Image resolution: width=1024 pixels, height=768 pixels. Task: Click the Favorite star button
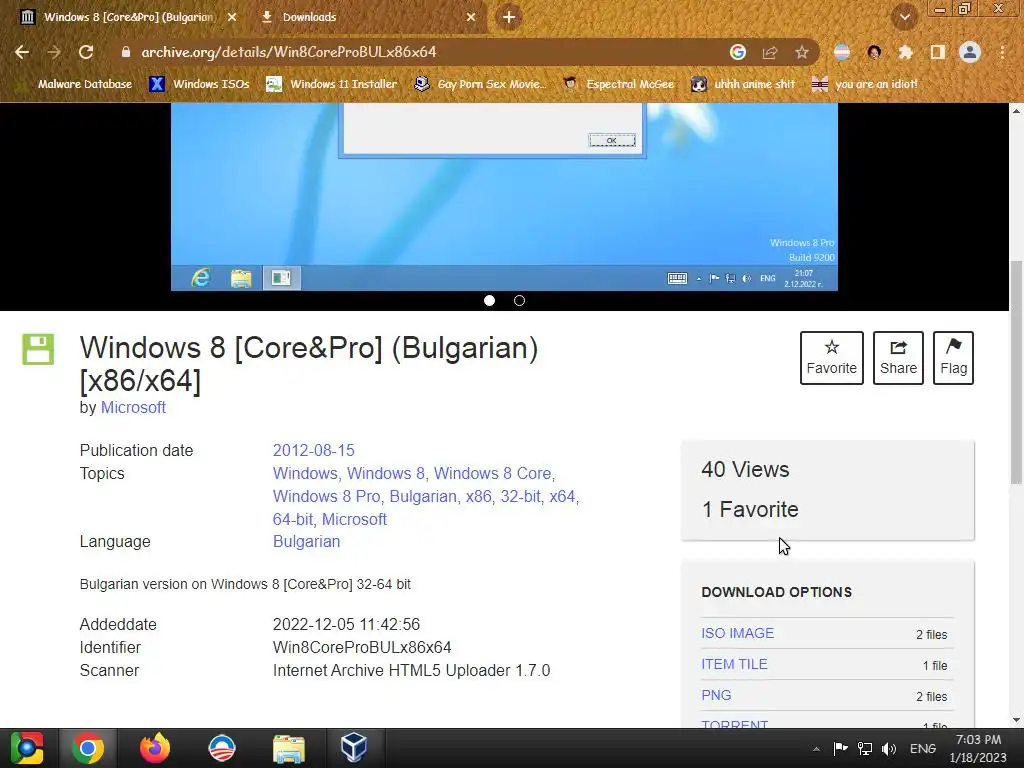pos(831,358)
